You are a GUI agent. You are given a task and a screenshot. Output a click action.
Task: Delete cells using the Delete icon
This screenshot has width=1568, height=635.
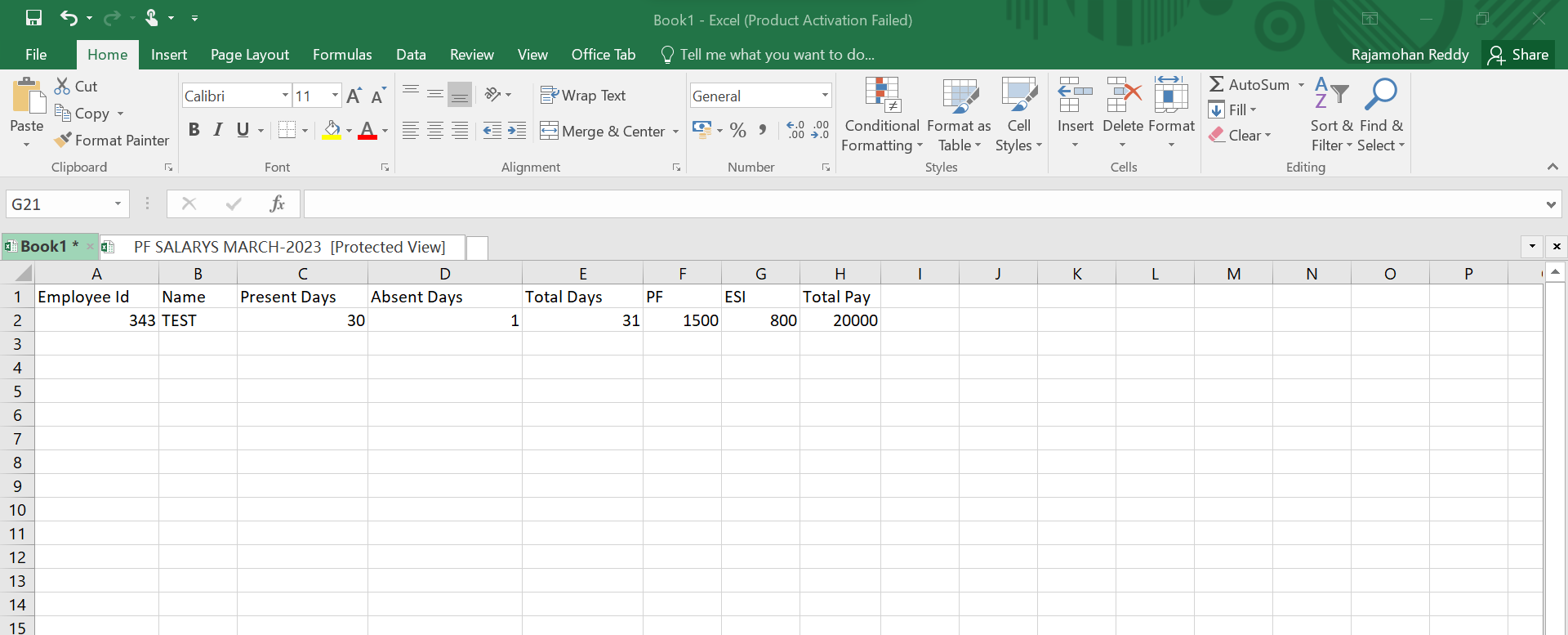pos(1123,95)
